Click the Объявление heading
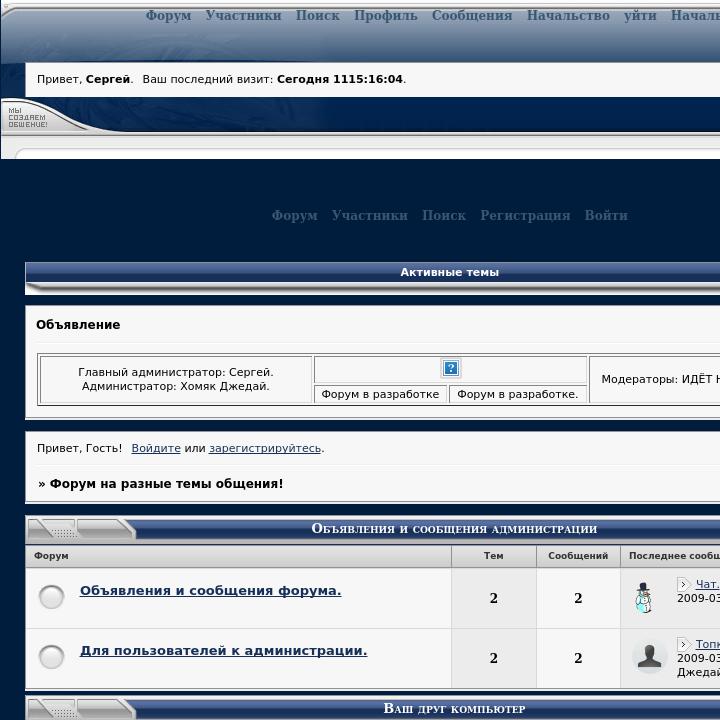The image size is (720, 720). (78, 325)
